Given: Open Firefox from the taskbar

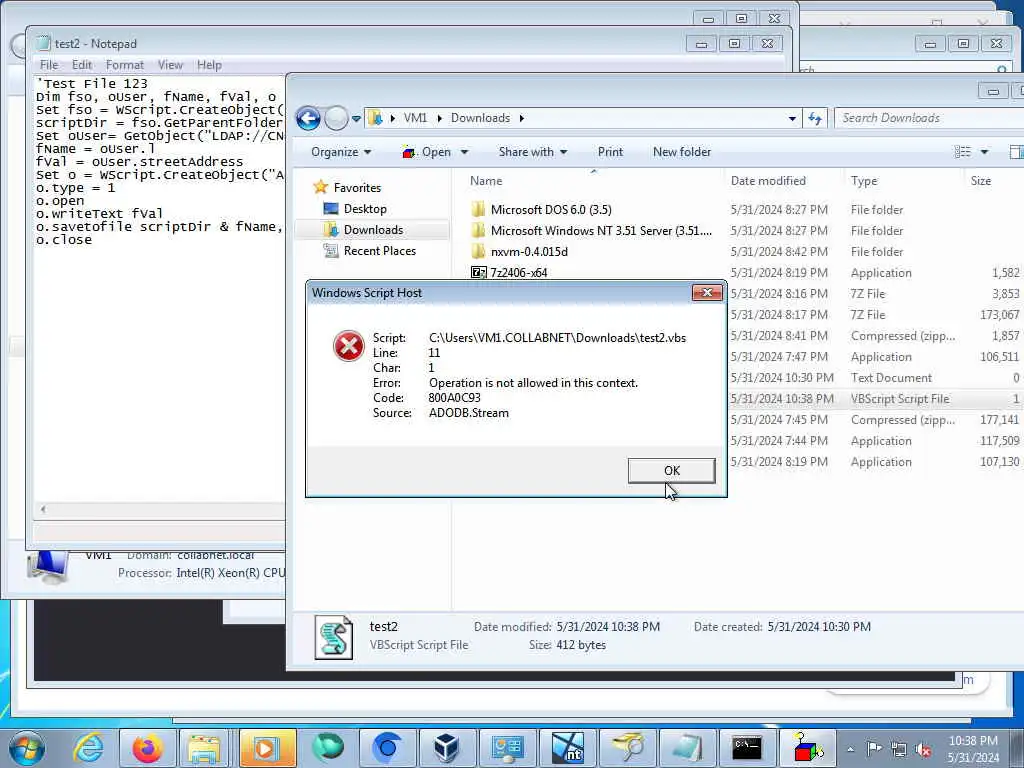Looking at the screenshot, I should (x=148, y=748).
